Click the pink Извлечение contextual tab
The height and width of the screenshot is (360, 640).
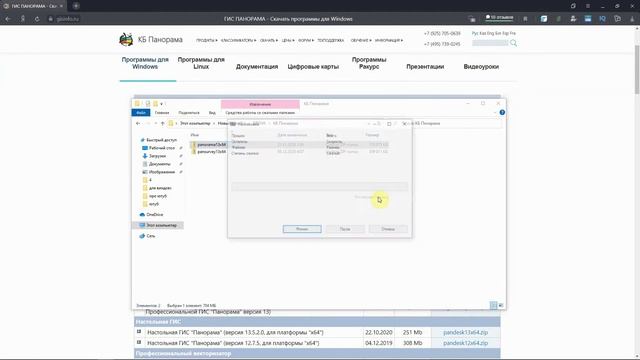[x=260, y=104]
